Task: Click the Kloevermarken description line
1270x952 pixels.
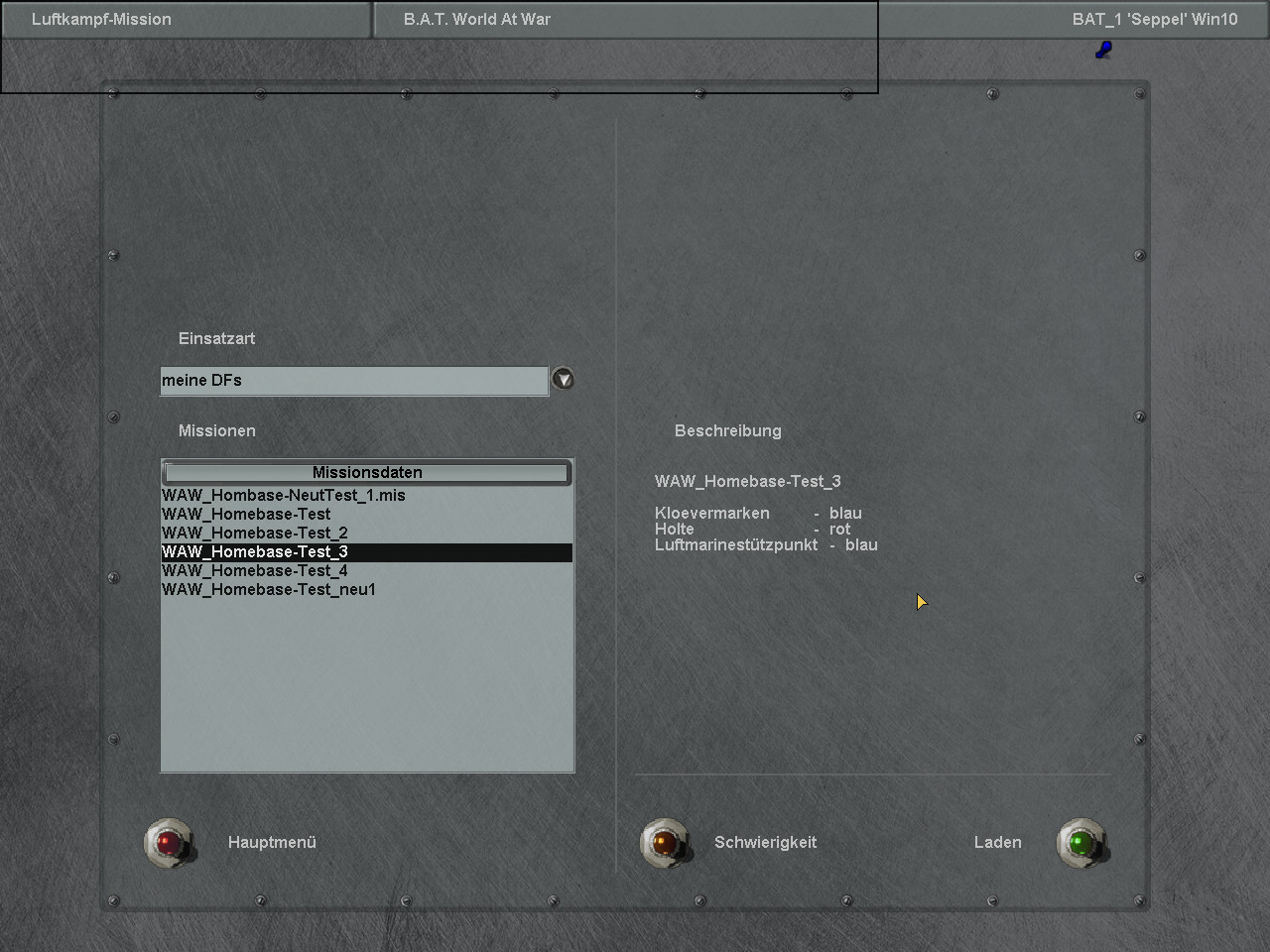Action: pyautogui.click(x=758, y=513)
